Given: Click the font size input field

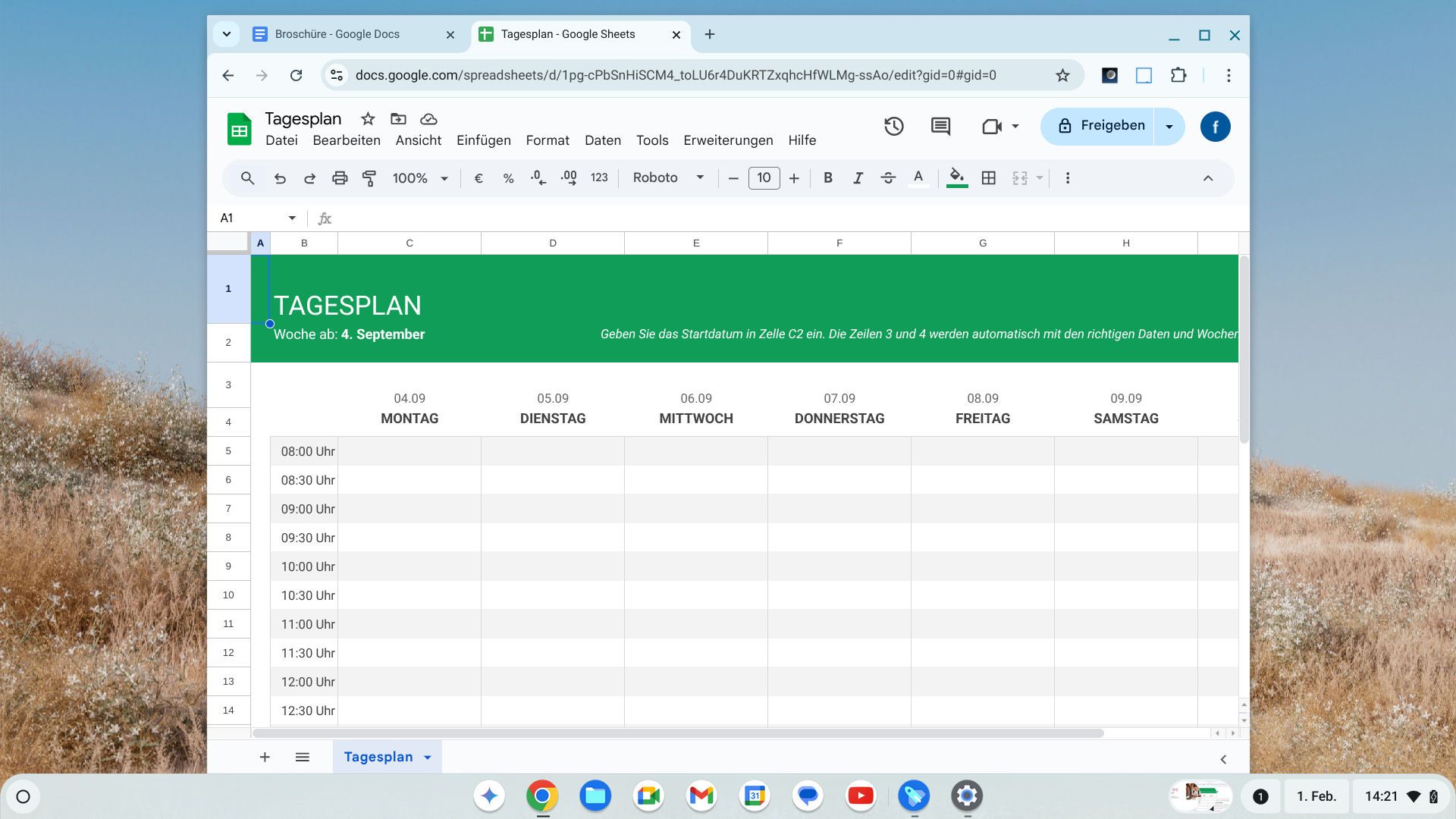Looking at the screenshot, I should [x=764, y=178].
